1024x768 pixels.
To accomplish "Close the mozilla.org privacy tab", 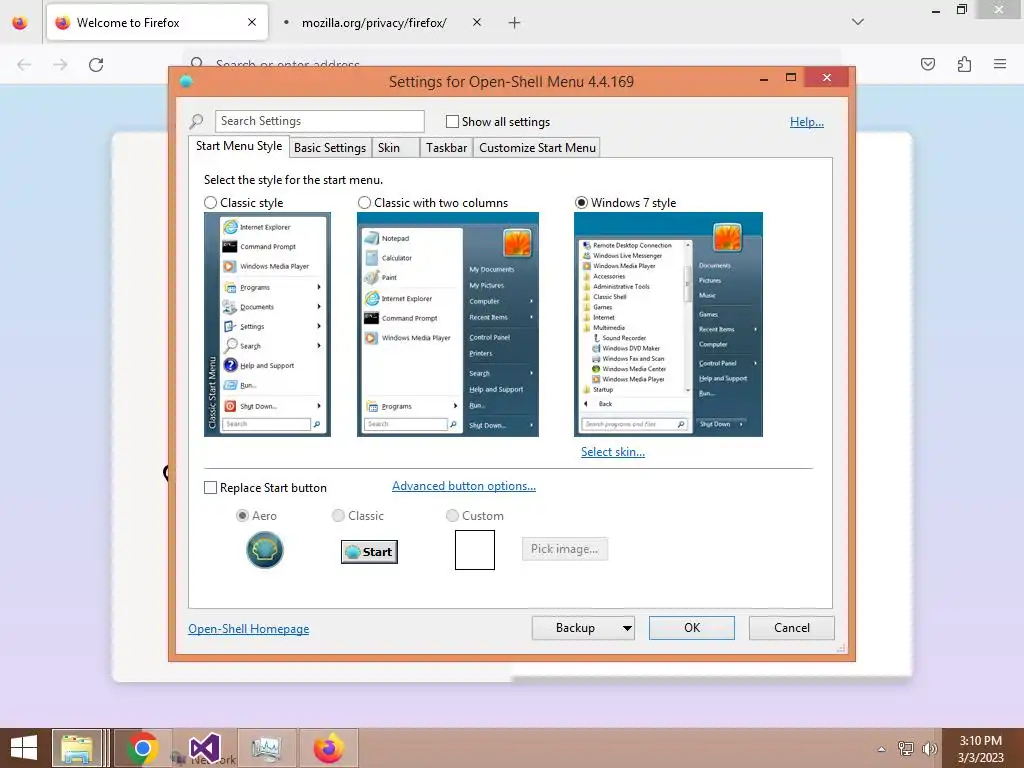I will [x=477, y=22].
